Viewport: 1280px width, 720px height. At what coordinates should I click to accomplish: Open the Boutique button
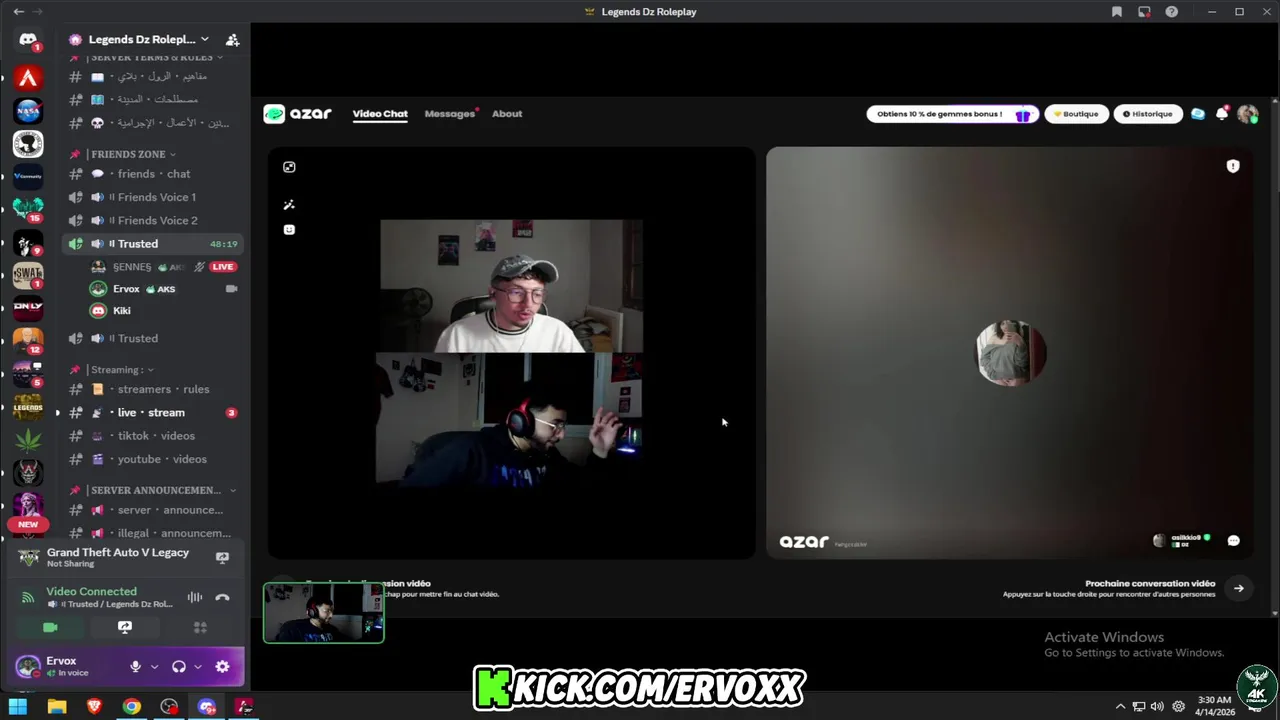[1076, 114]
